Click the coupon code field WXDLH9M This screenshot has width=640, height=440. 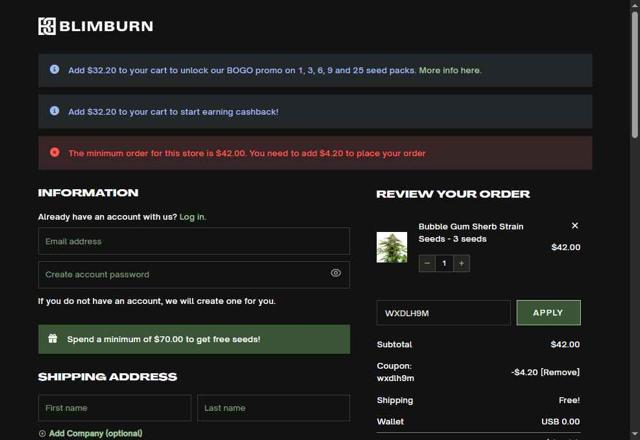click(443, 313)
